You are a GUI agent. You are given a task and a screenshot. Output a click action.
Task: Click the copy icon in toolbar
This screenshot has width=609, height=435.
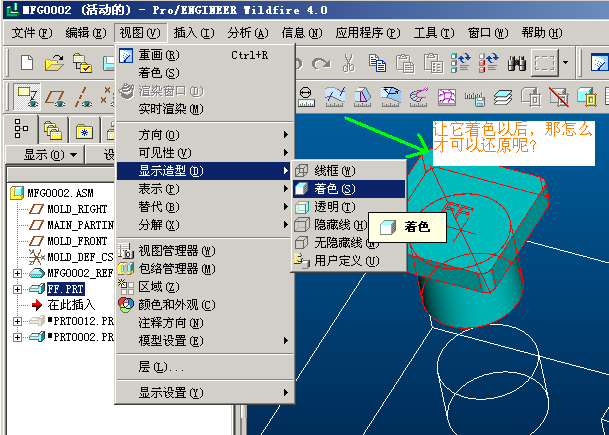(377, 63)
